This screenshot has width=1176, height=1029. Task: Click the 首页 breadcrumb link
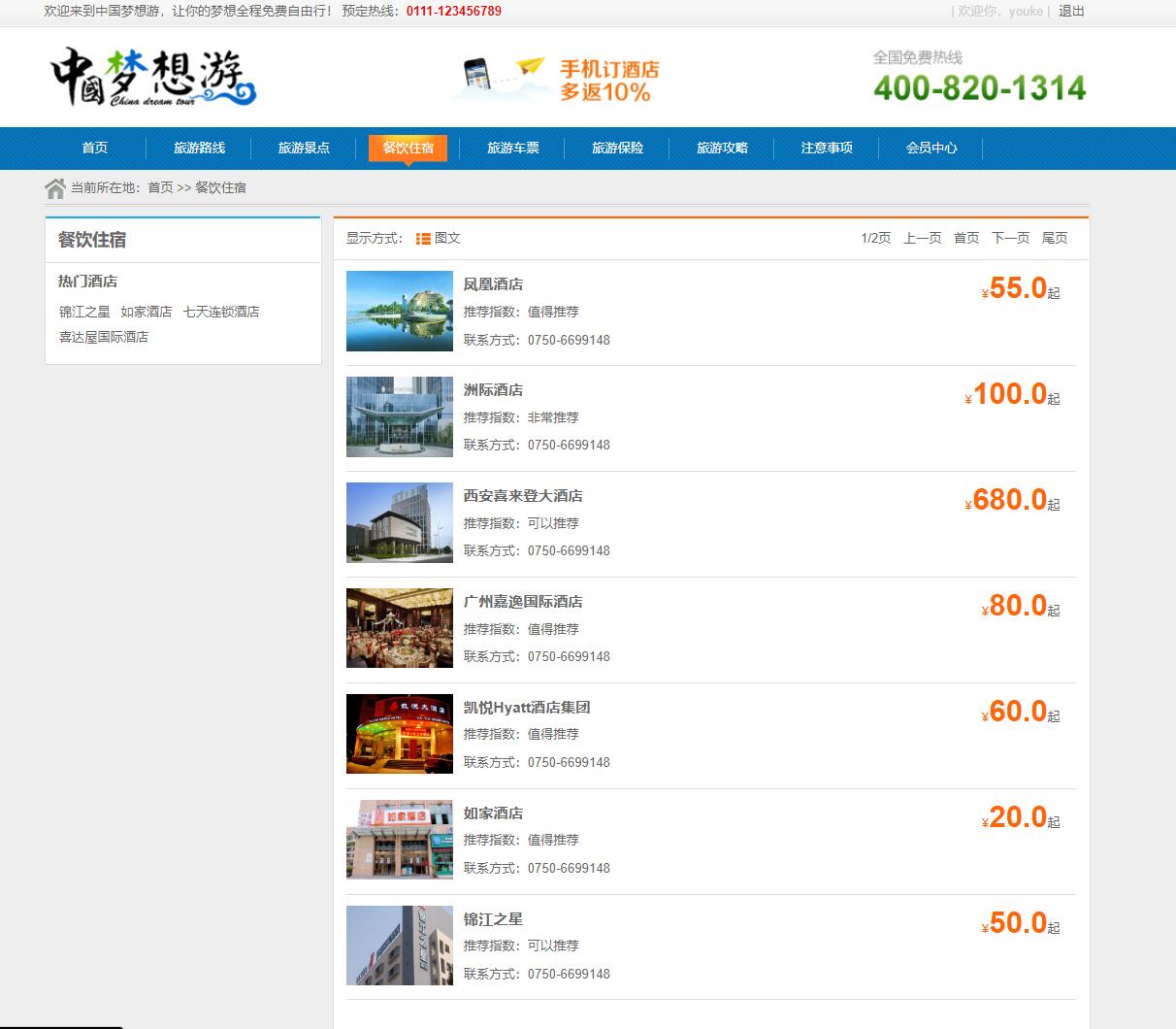click(x=160, y=187)
